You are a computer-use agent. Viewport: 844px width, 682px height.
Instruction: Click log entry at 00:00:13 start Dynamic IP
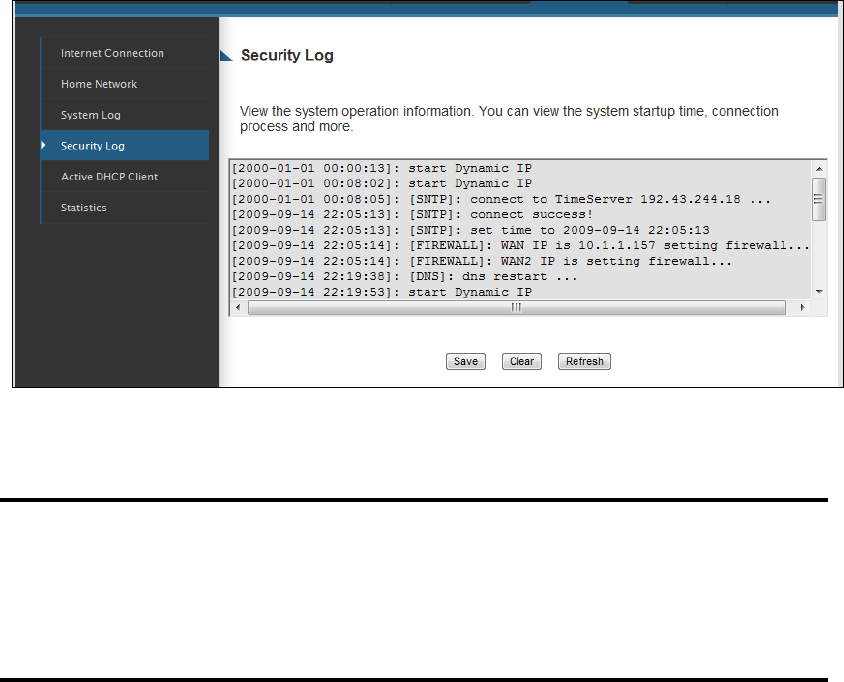pos(382,168)
